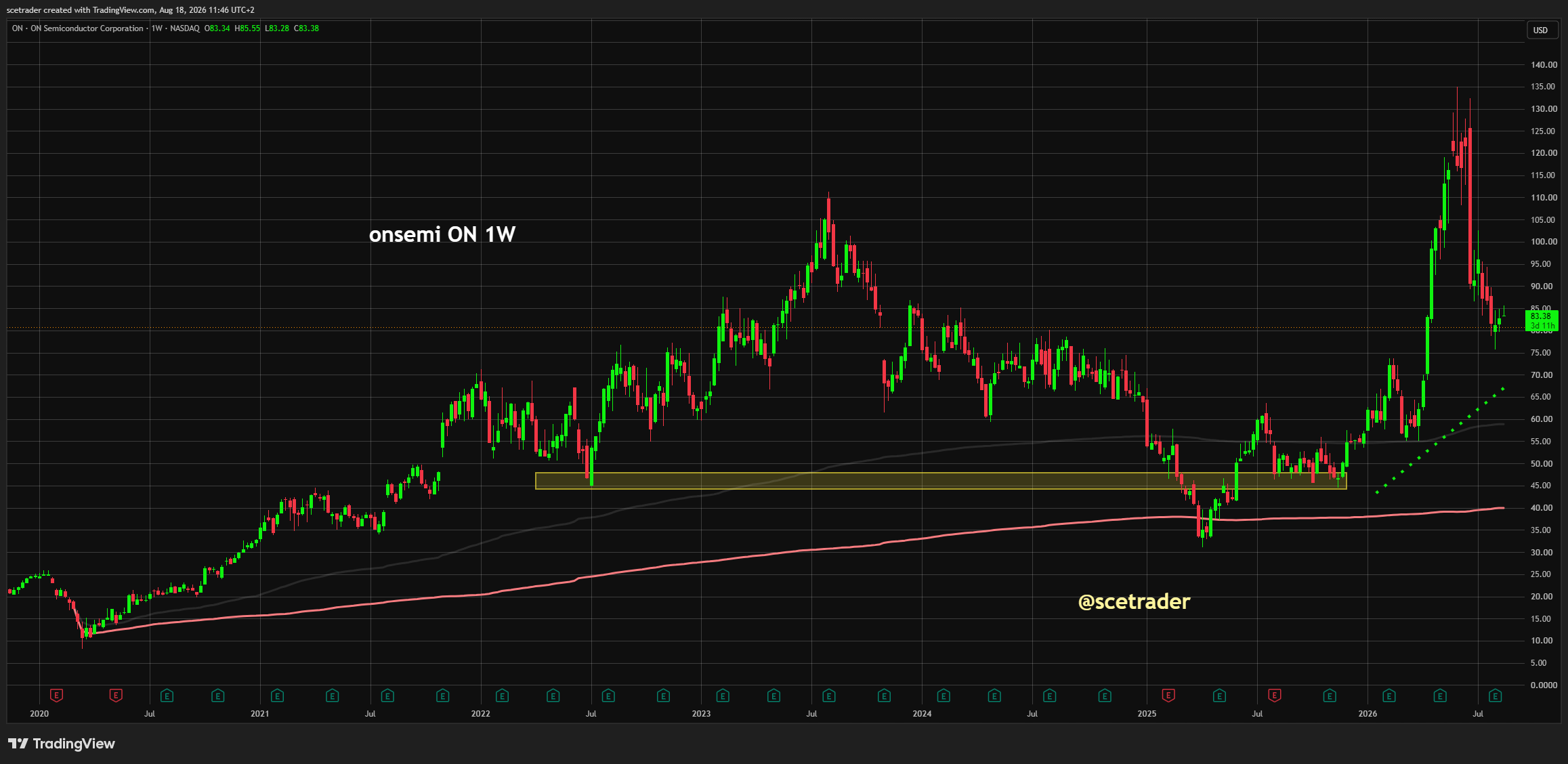Select the earnings marker just after the 2021 label
The width and height of the screenshot is (1568, 764).
click(277, 695)
